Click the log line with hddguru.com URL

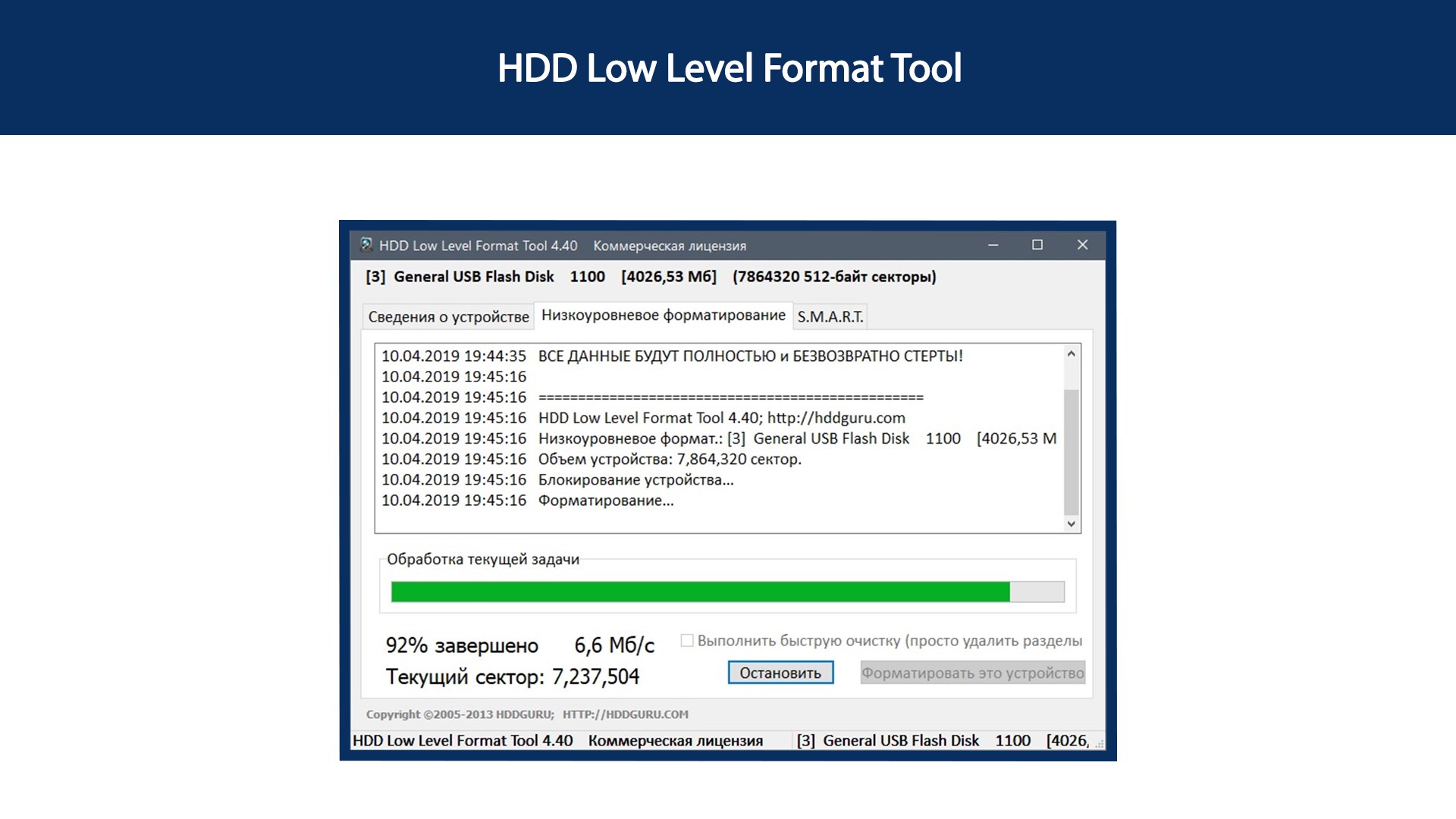click(721, 418)
